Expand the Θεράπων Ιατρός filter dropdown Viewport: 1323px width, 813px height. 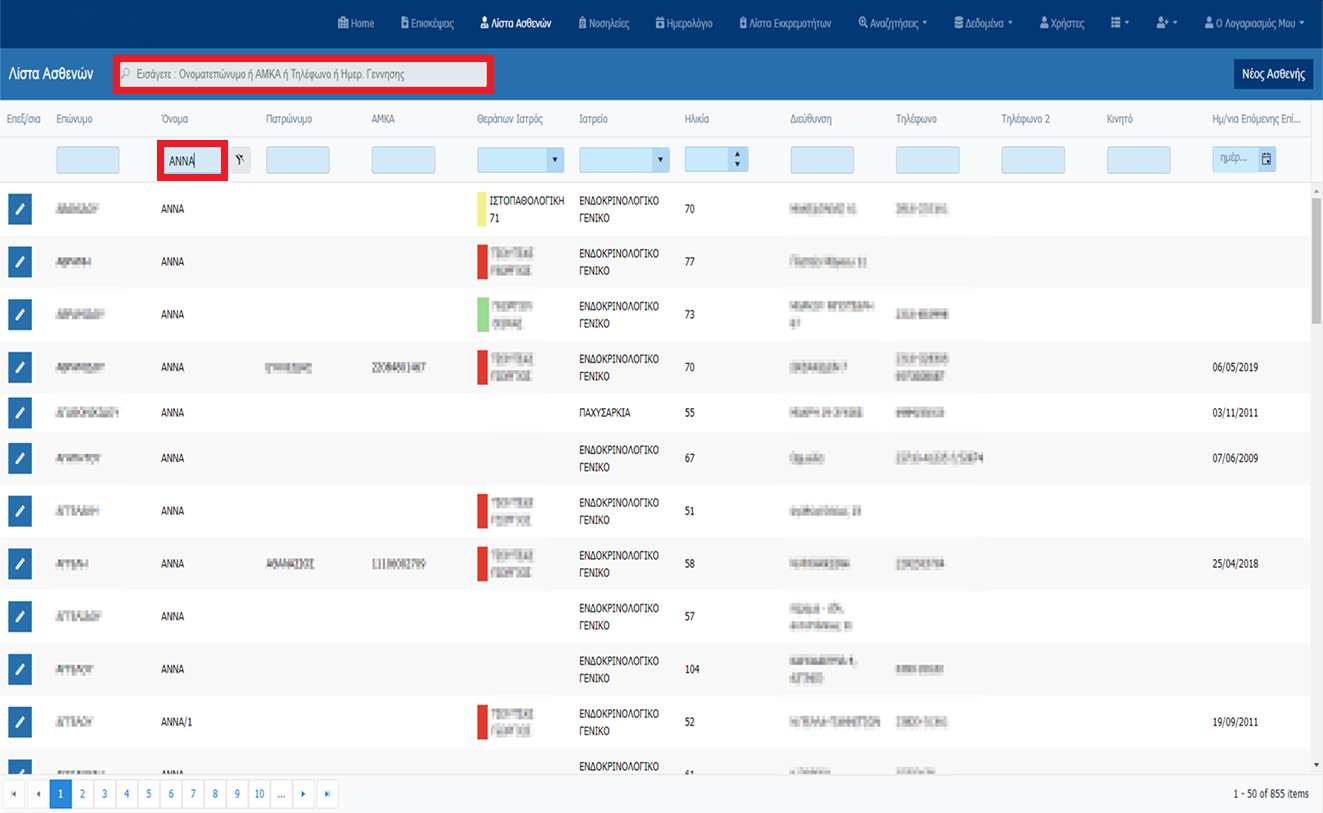[x=554, y=160]
